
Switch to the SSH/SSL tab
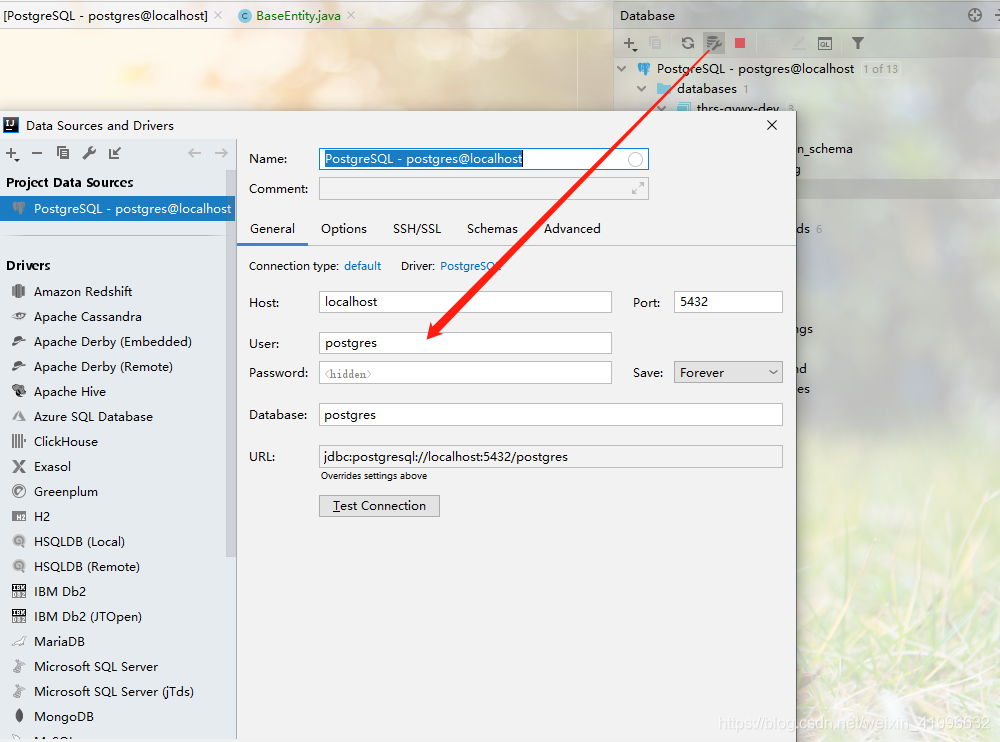pyautogui.click(x=417, y=228)
